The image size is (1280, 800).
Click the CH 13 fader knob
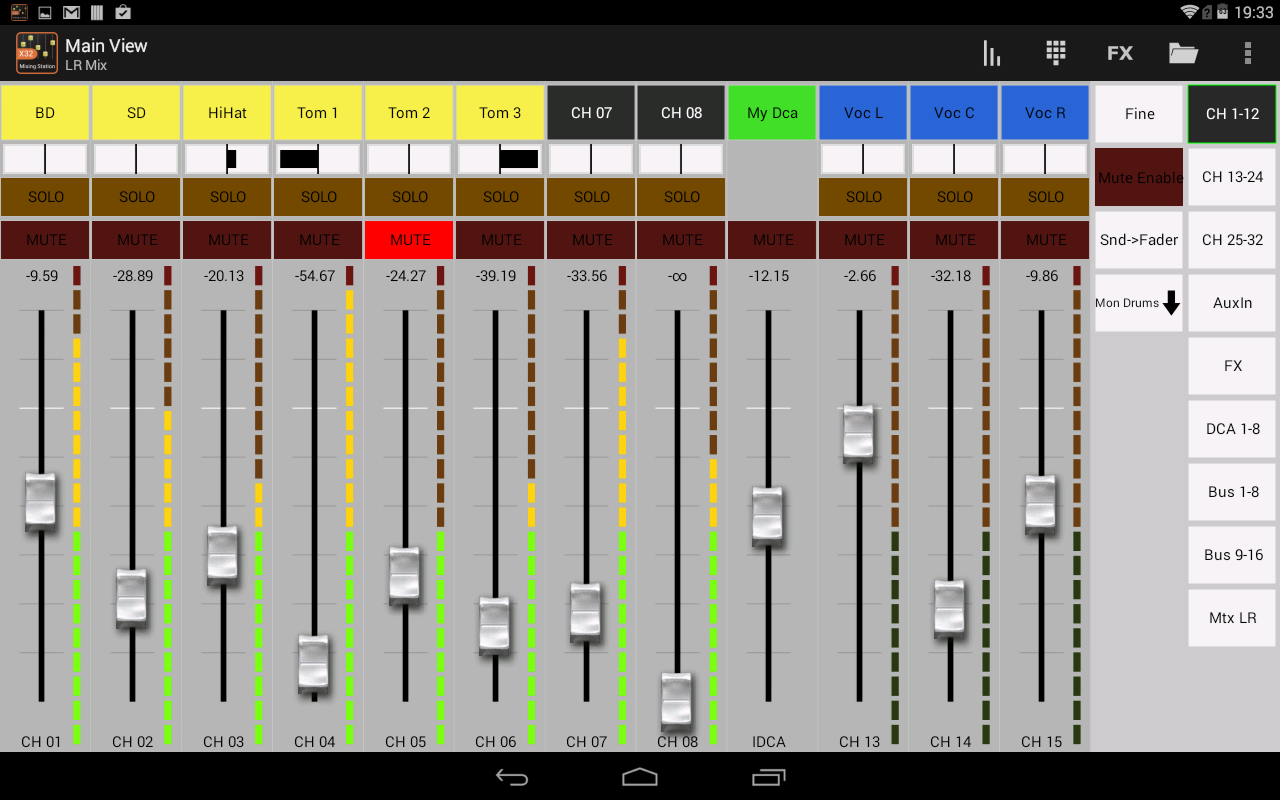(858, 433)
